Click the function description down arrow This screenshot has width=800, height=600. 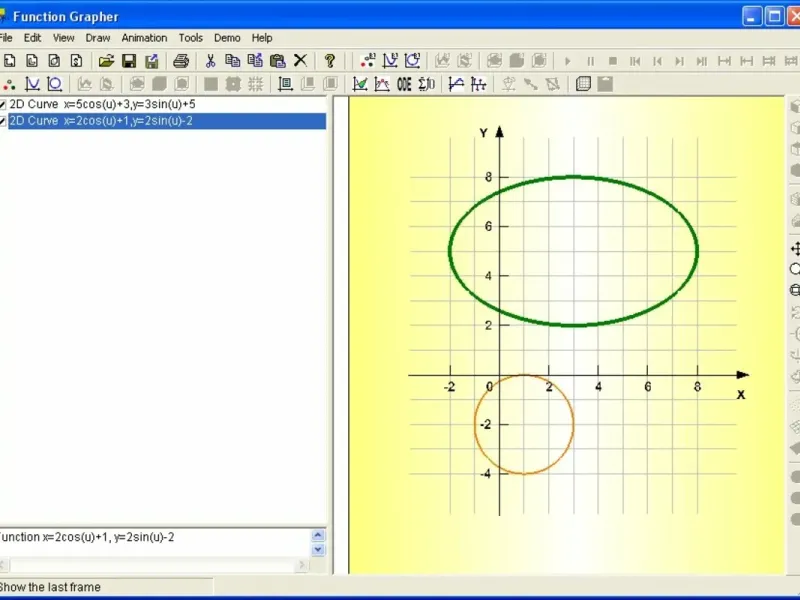click(x=318, y=549)
